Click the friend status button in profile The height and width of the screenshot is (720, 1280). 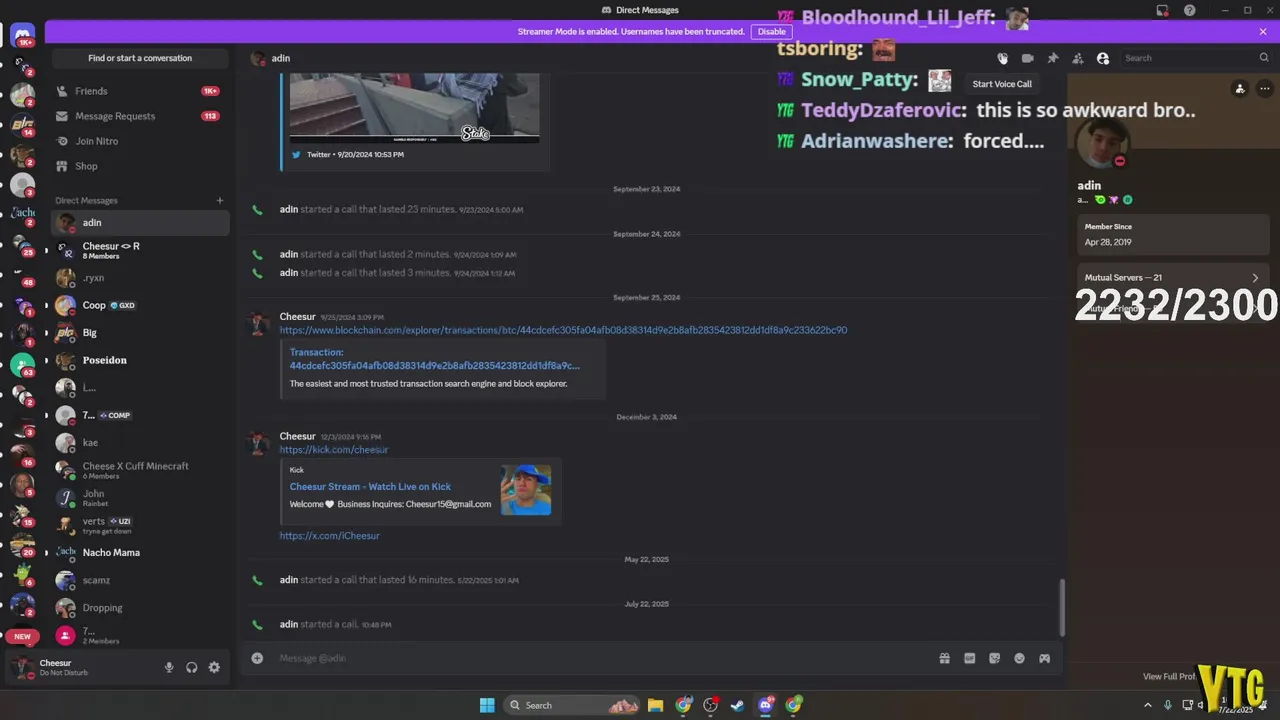pos(1240,88)
